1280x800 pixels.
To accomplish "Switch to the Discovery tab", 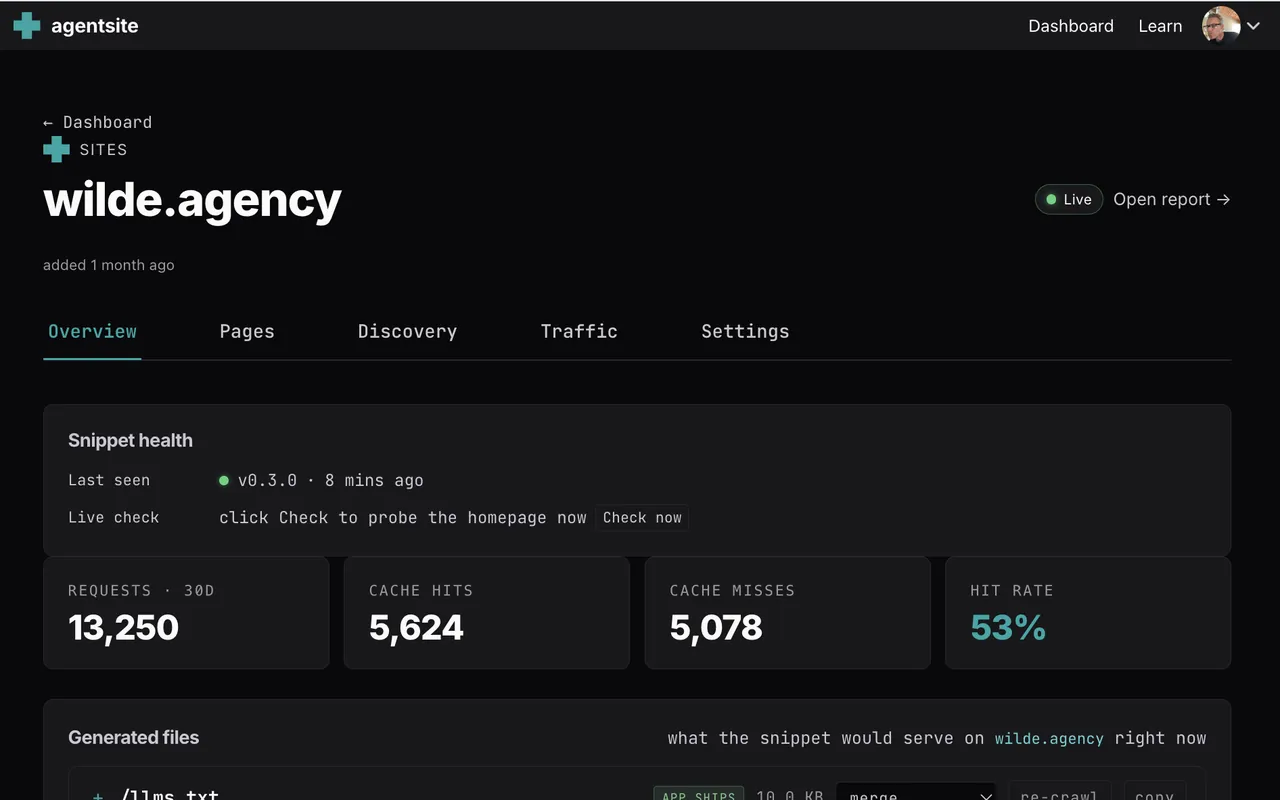I will tap(407, 331).
